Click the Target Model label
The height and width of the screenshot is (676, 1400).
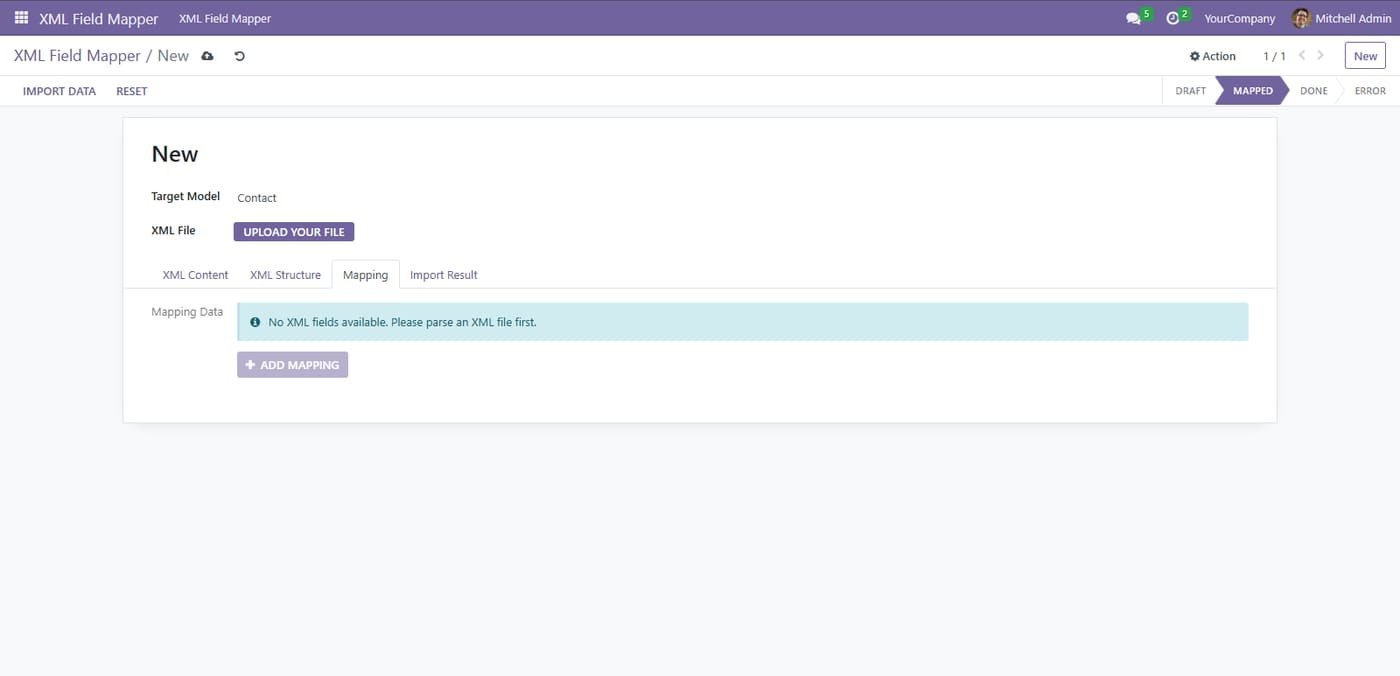coord(185,196)
